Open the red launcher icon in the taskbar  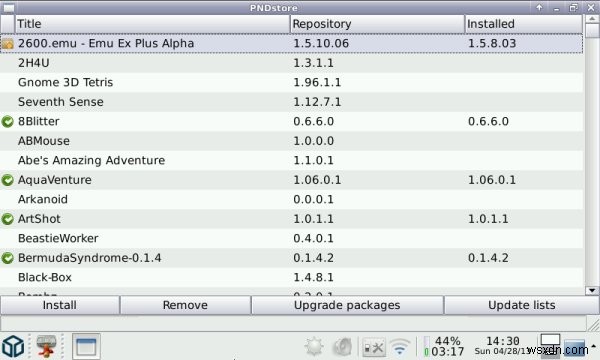[47, 346]
